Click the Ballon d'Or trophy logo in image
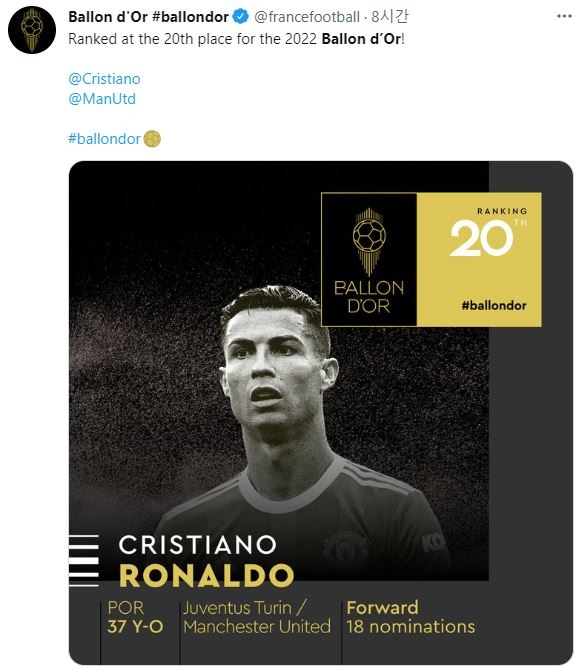 tap(369, 260)
